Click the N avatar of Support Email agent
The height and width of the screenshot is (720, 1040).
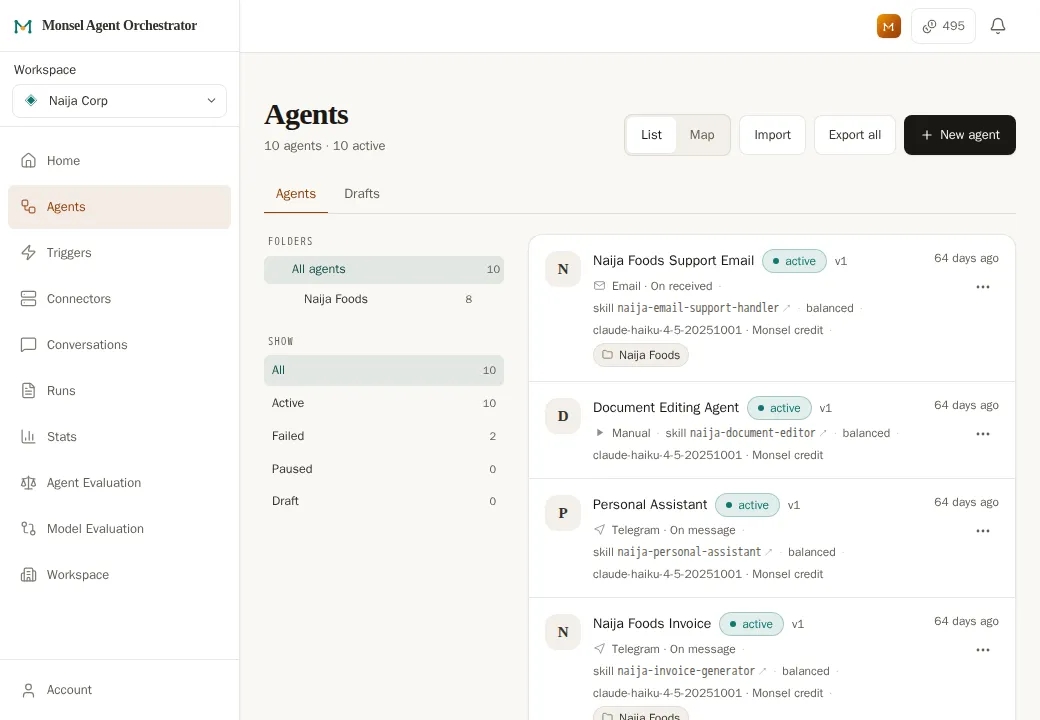[x=562, y=269]
